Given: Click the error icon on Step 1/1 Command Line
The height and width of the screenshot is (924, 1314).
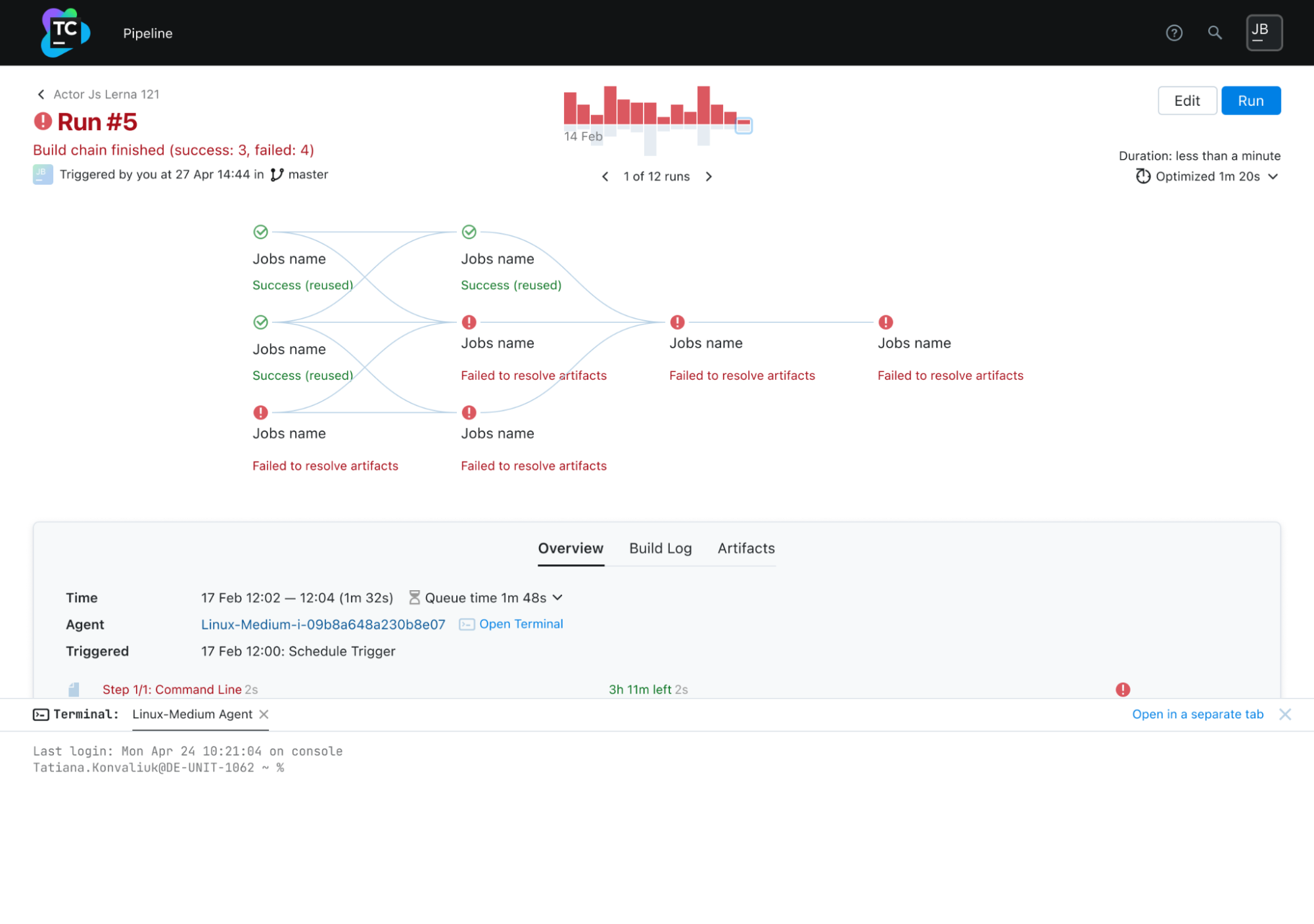Looking at the screenshot, I should click(x=1123, y=689).
